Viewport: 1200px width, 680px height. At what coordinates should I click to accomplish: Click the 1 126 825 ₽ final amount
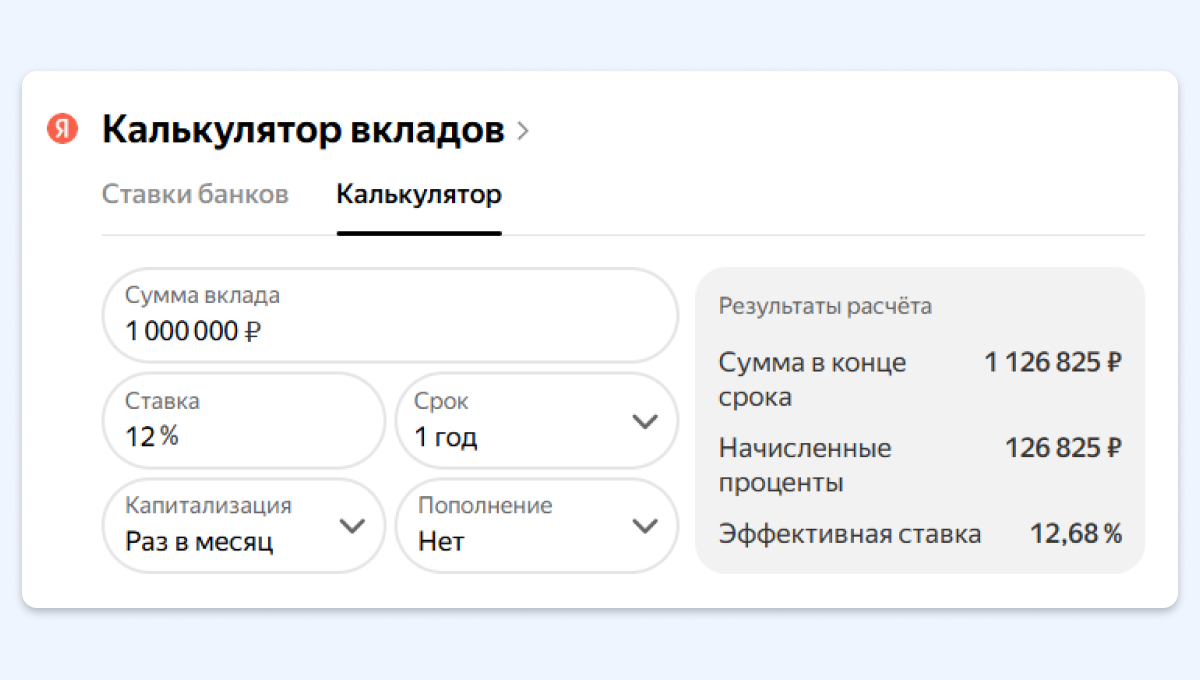coord(1053,363)
